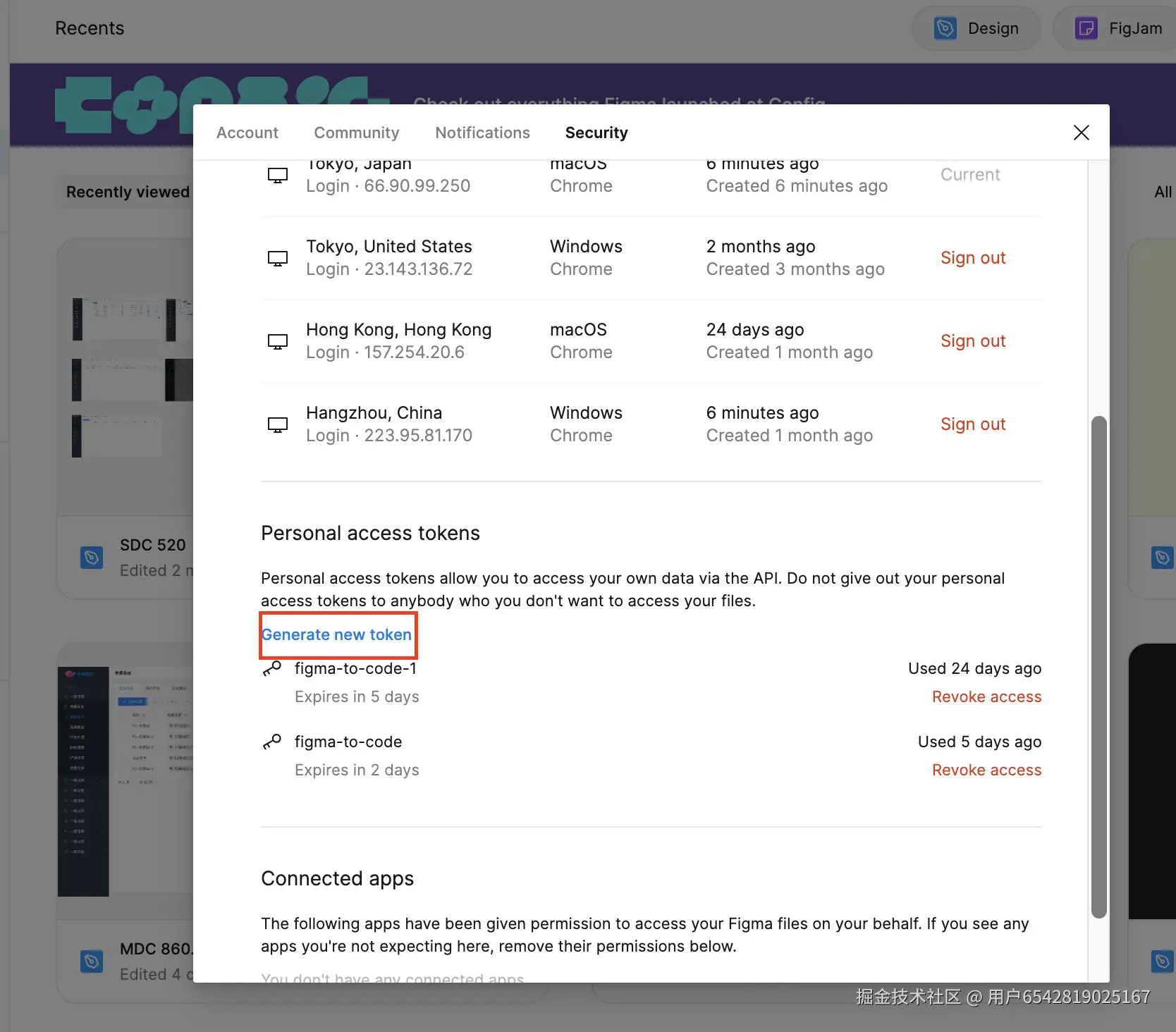Click the IP text "Login · 223.95.81.170"
This screenshot has height=1032, width=1176.
pos(389,436)
